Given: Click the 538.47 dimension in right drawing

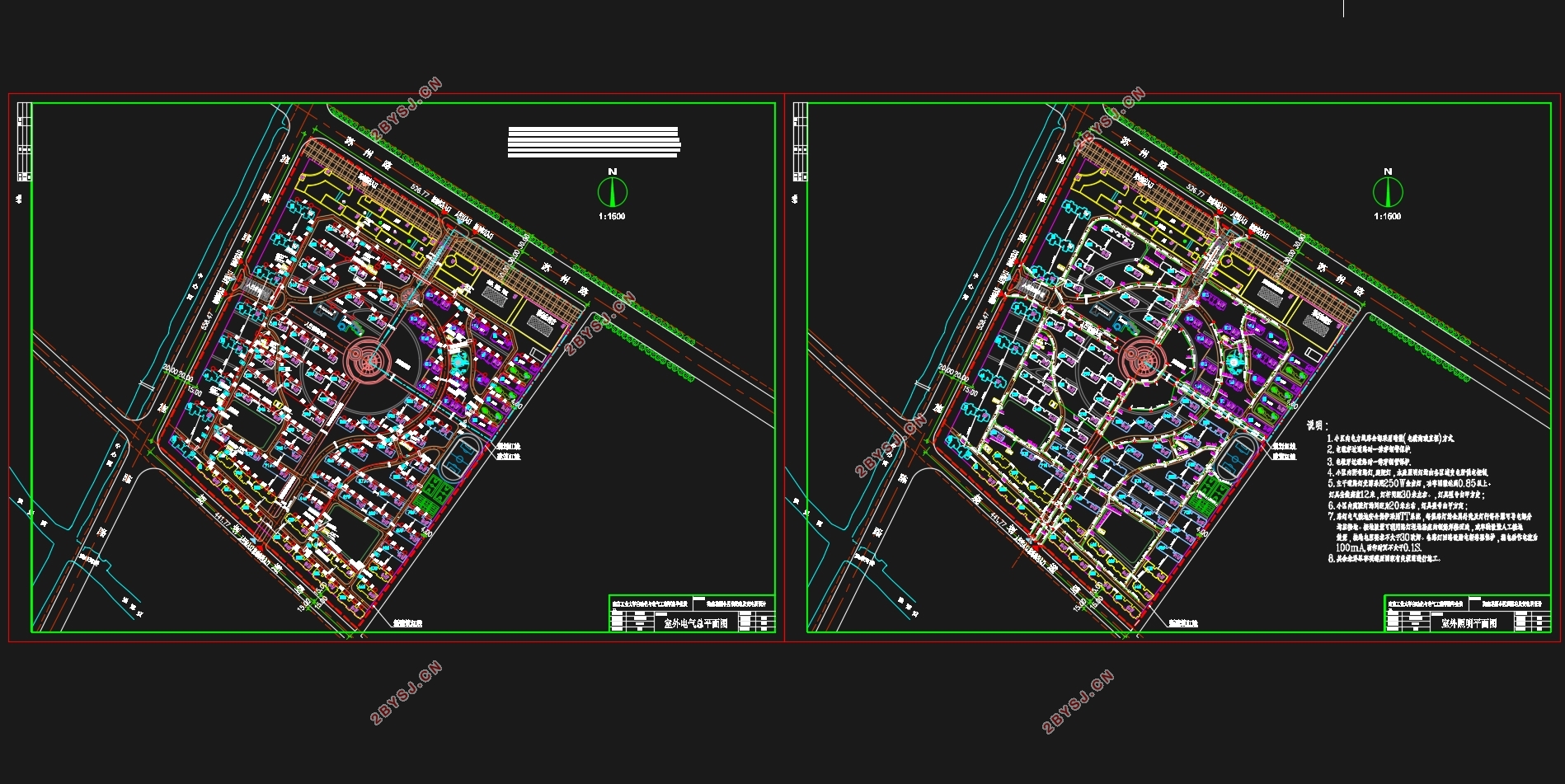Looking at the screenshot, I should pos(982,320).
